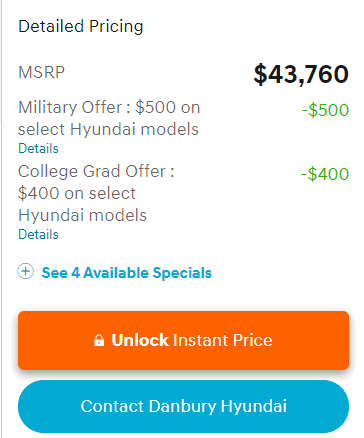Screen dimensions: 364x438
Task: Click the "select Hyundai models" line of Military Offer
Action: point(108,129)
